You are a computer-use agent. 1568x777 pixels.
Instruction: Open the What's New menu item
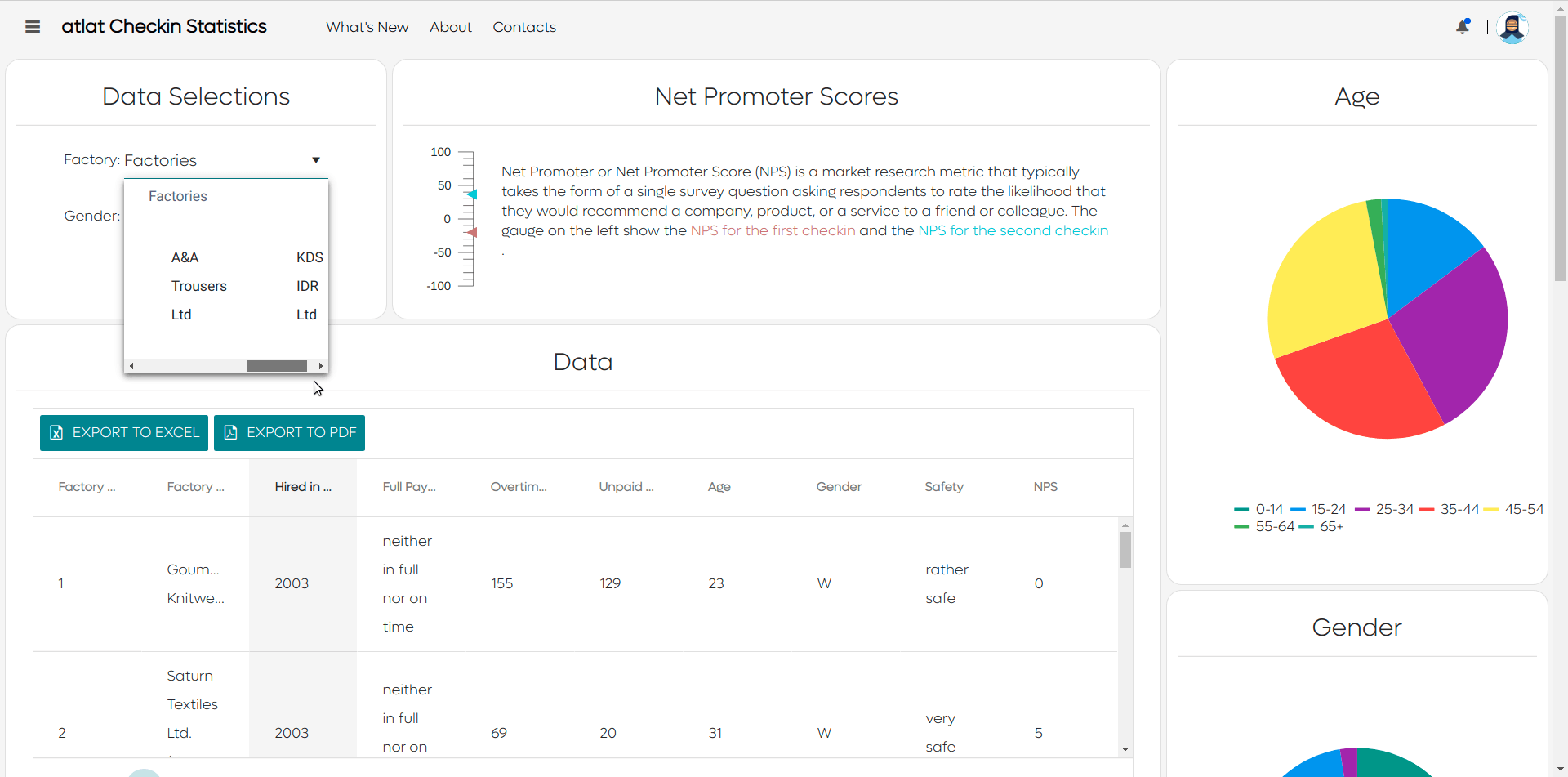point(367,27)
